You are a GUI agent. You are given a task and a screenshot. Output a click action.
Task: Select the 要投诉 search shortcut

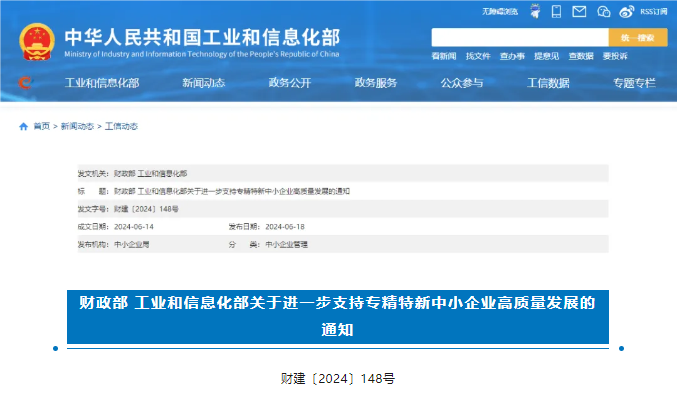pyautogui.click(x=615, y=56)
